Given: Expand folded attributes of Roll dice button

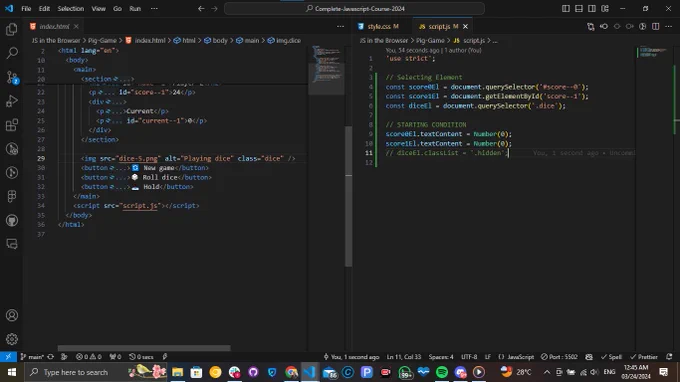Looking at the screenshot, I should pos(118,177).
